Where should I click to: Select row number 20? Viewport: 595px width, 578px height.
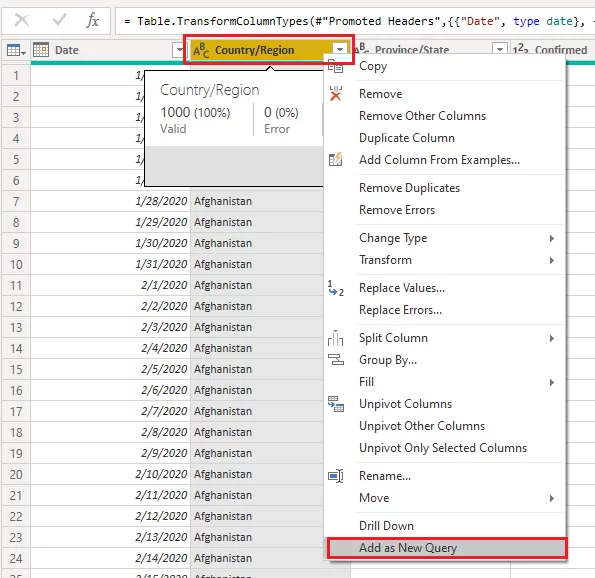16,475
